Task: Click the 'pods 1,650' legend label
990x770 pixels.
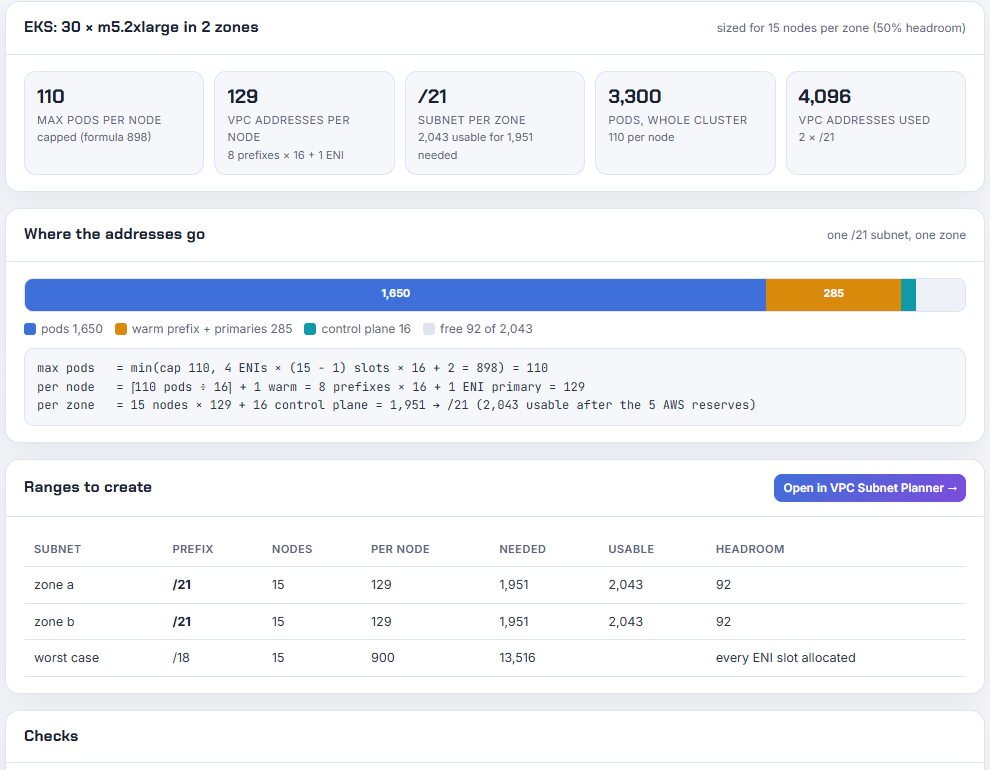Action: point(71,329)
